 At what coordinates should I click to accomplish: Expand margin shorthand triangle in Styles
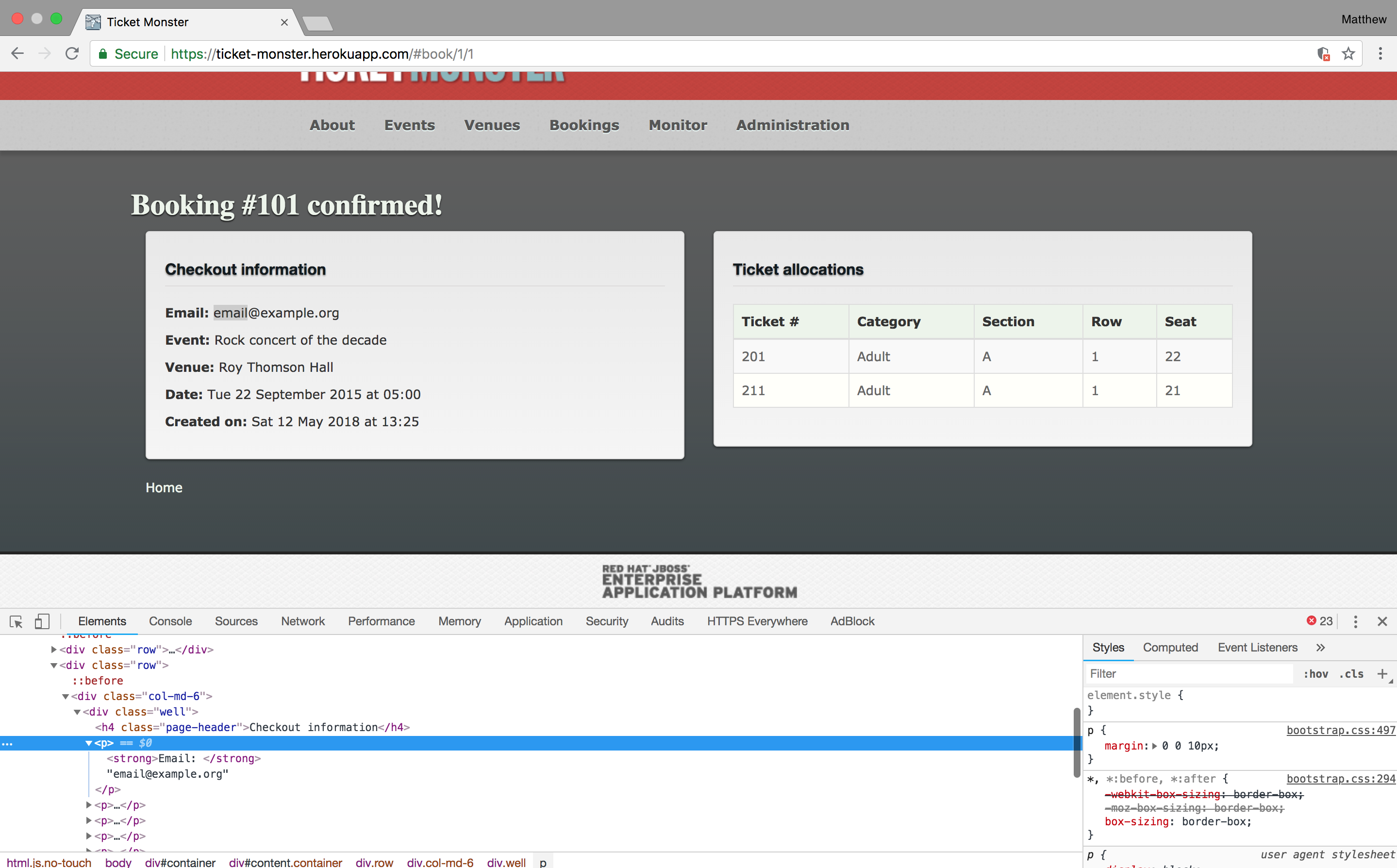click(1154, 746)
